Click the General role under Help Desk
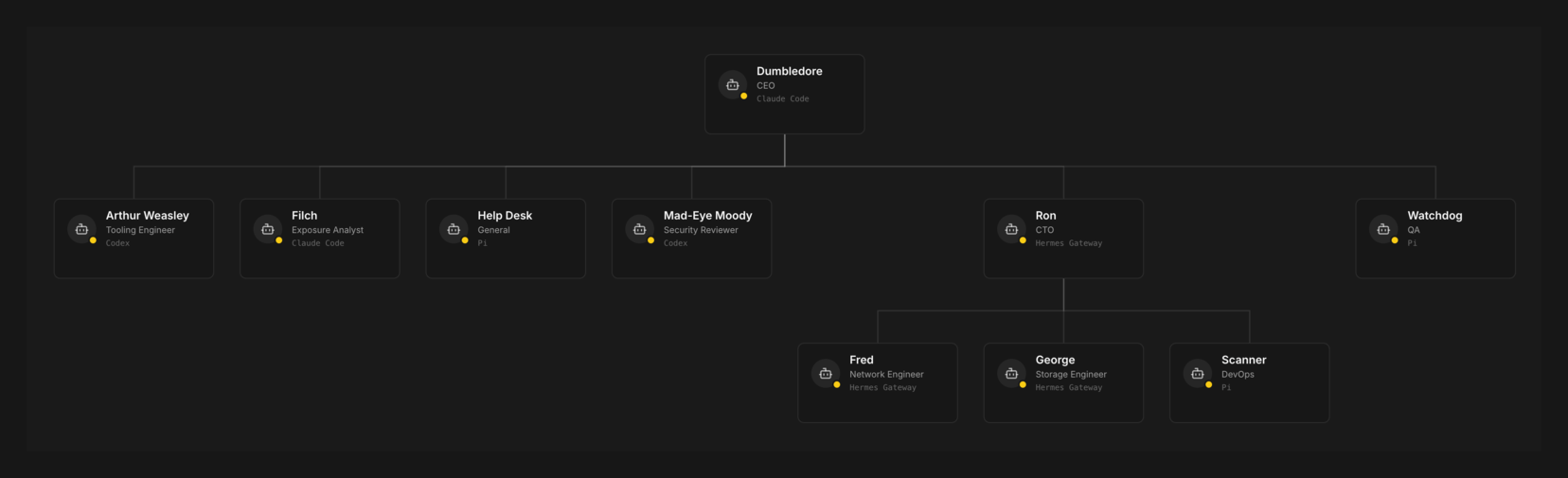1568x478 pixels. click(494, 230)
